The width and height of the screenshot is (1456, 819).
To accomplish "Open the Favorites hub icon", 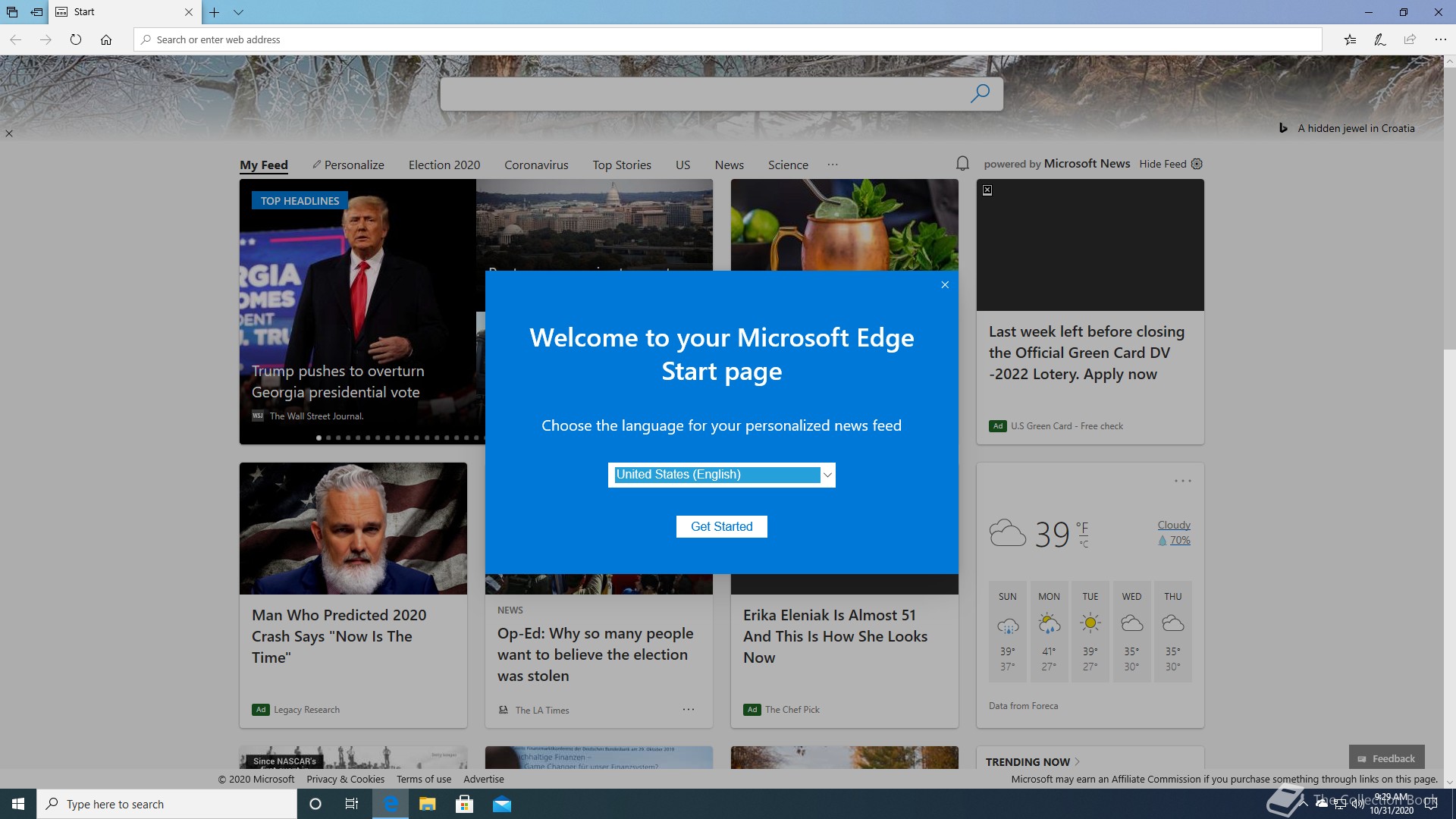I will (1350, 39).
